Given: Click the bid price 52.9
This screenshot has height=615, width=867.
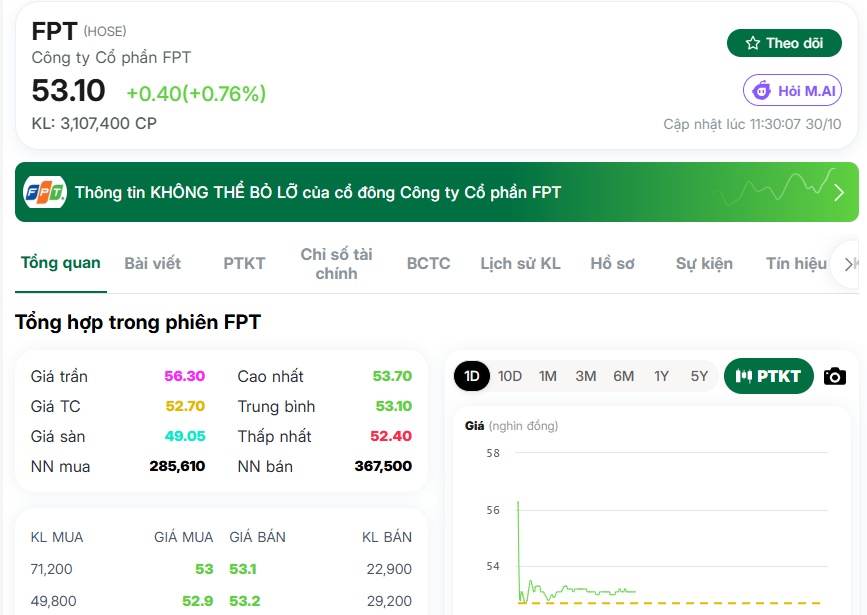Looking at the screenshot, I should [x=197, y=601].
